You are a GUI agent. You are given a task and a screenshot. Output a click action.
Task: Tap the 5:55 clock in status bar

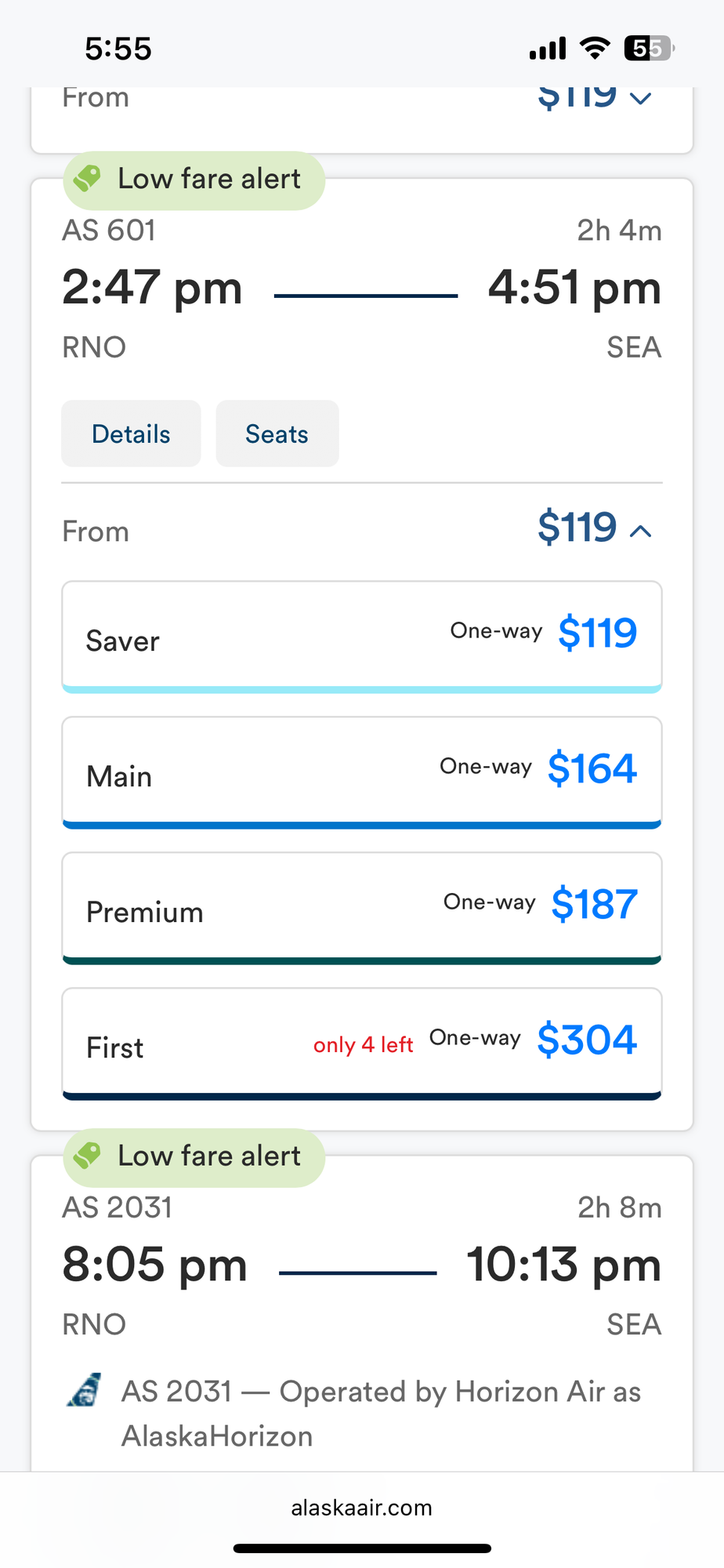[x=118, y=49]
